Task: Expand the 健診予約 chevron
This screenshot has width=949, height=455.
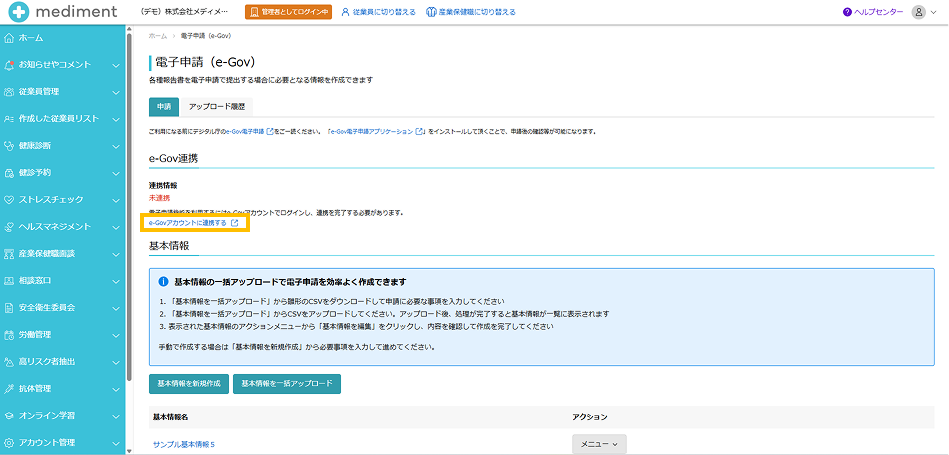Action: tap(116, 172)
